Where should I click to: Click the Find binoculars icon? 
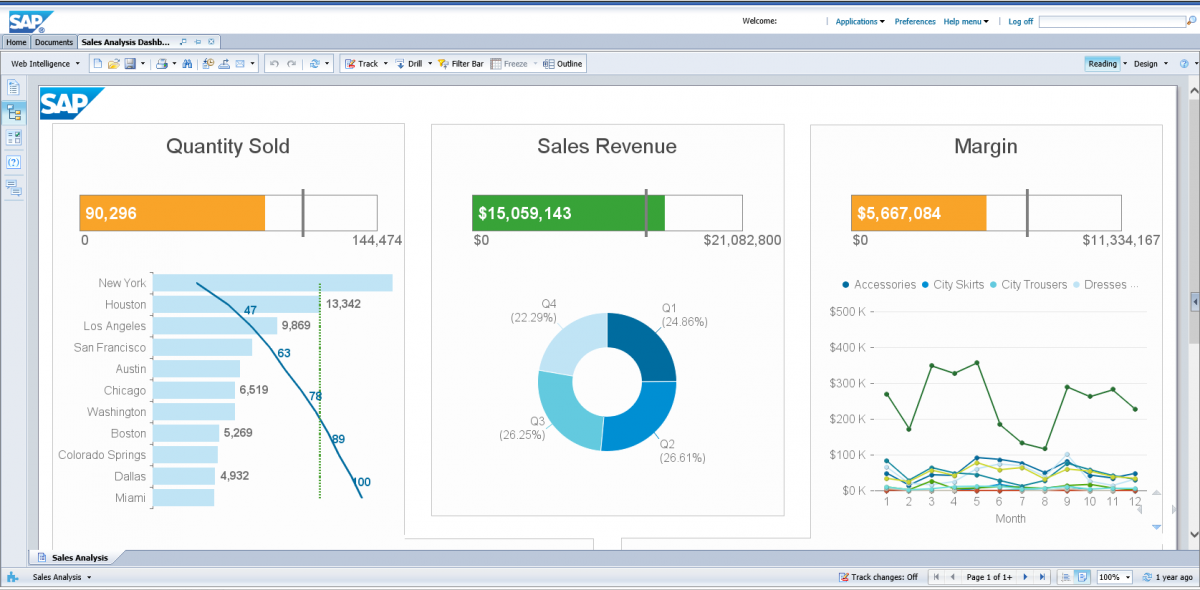click(x=186, y=64)
